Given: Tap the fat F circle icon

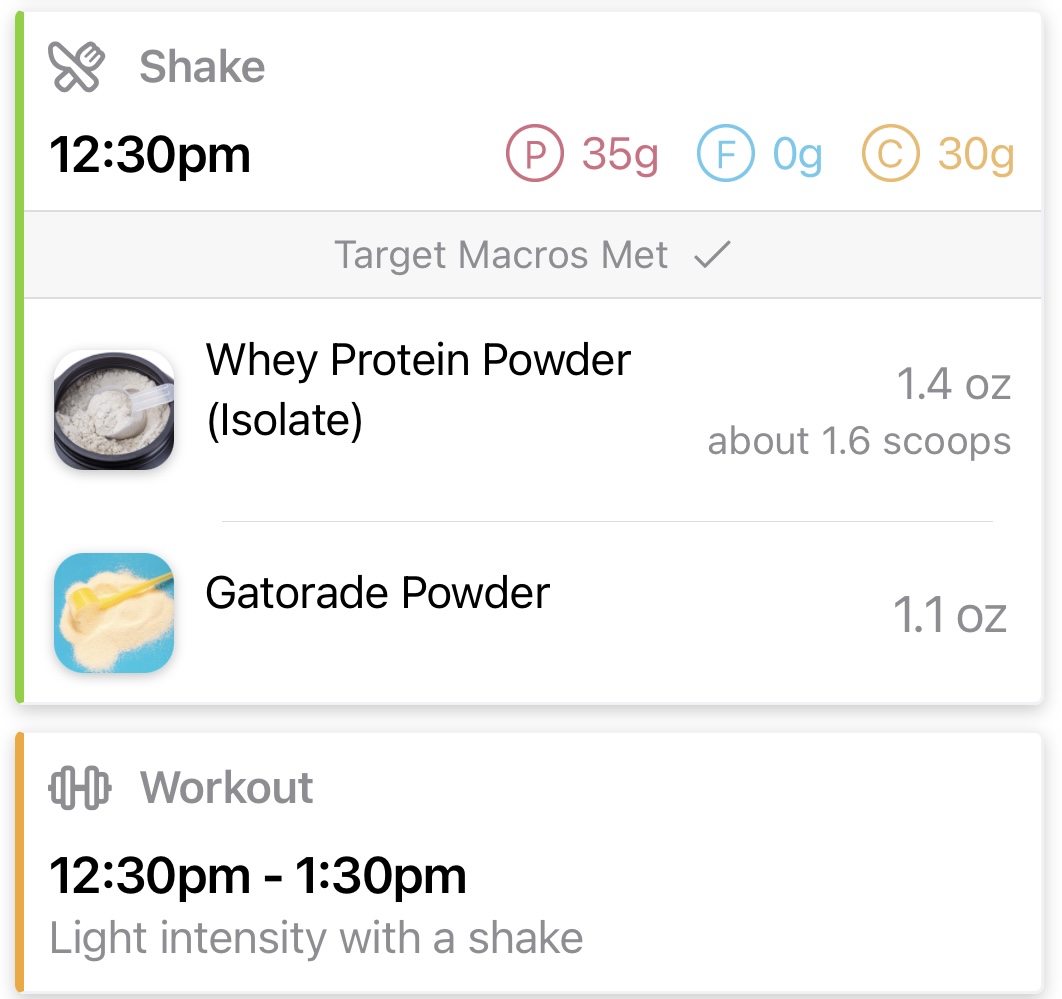Looking at the screenshot, I should 724,155.
